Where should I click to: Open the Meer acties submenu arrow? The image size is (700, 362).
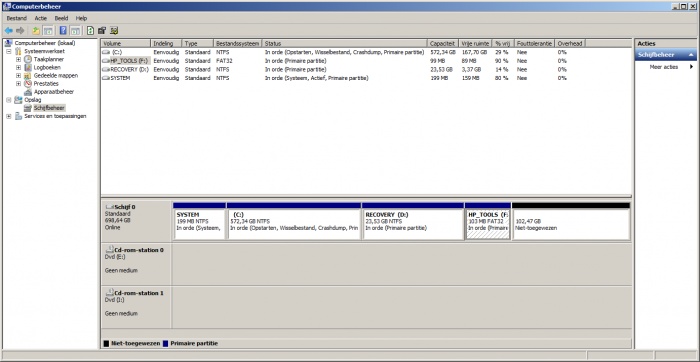click(x=692, y=67)
